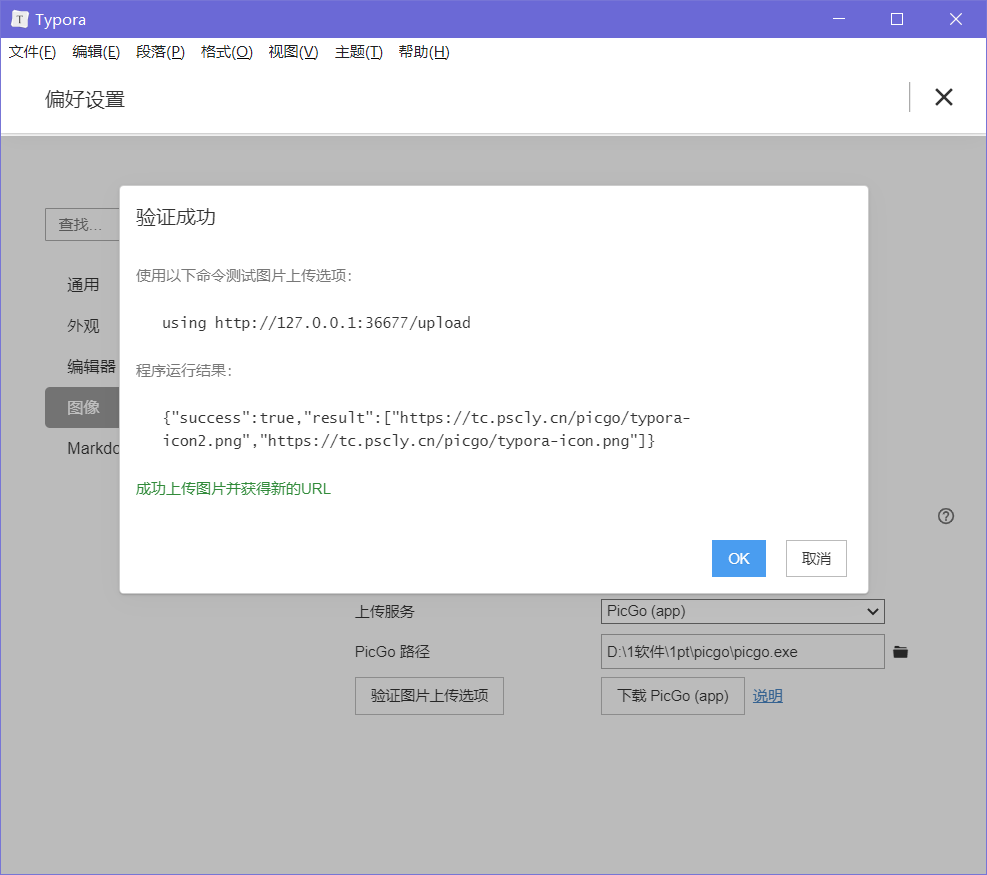Browse for PicGo path via folder icon
Viewport: 987px width, 875px height.
[x=900, y=652]
